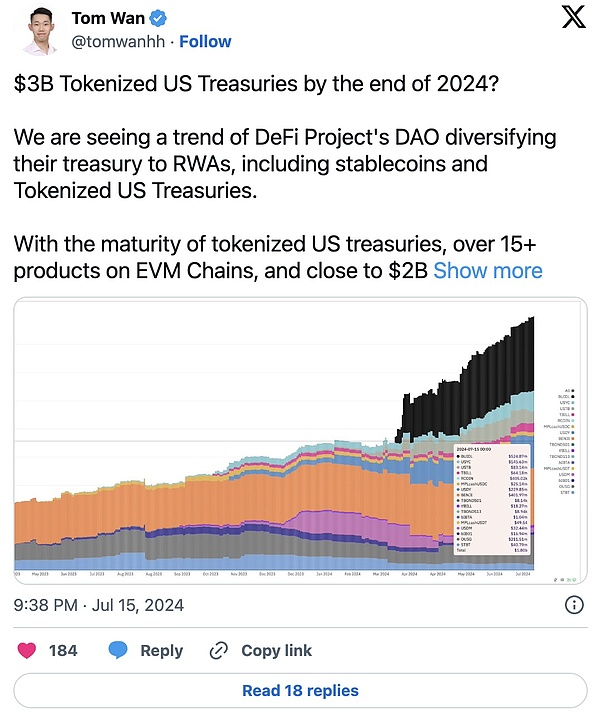Click the Copy link text label
The width and height of the screenshot is (600, 720).
[277, 651]
